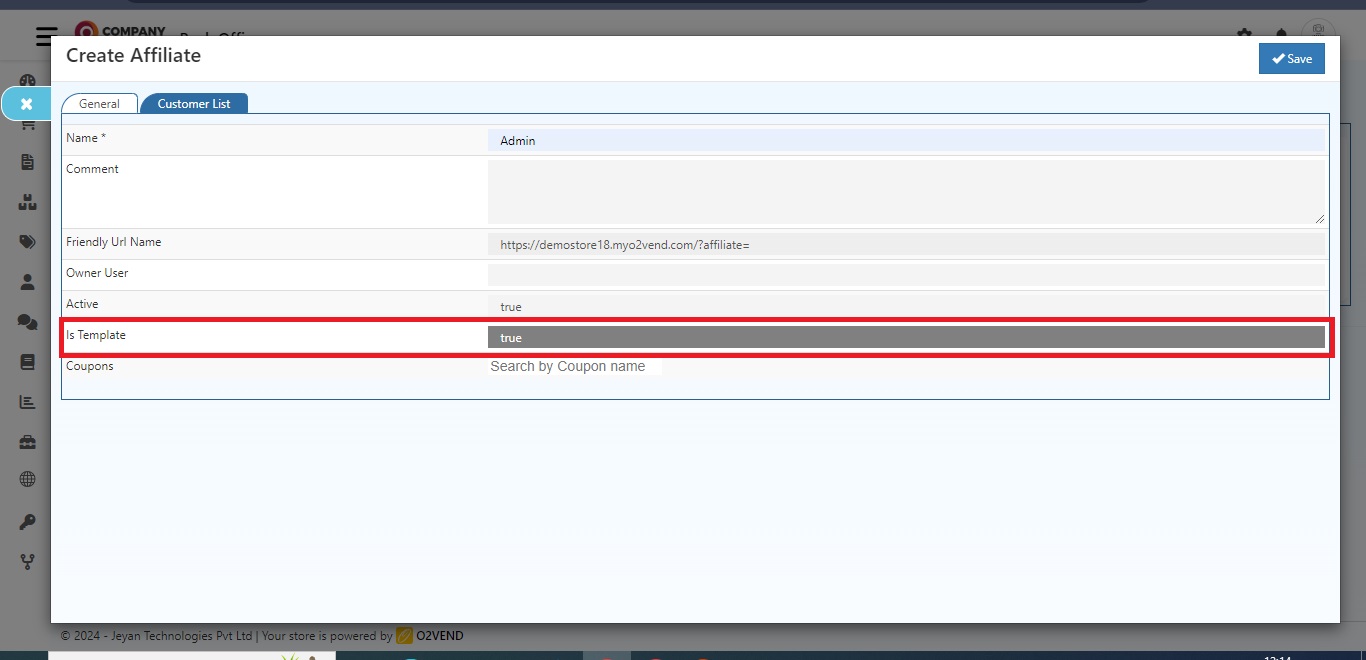Click the toolbox icon in the sidebar
This screenshot has width=1366, height=660.
[27, 441]
